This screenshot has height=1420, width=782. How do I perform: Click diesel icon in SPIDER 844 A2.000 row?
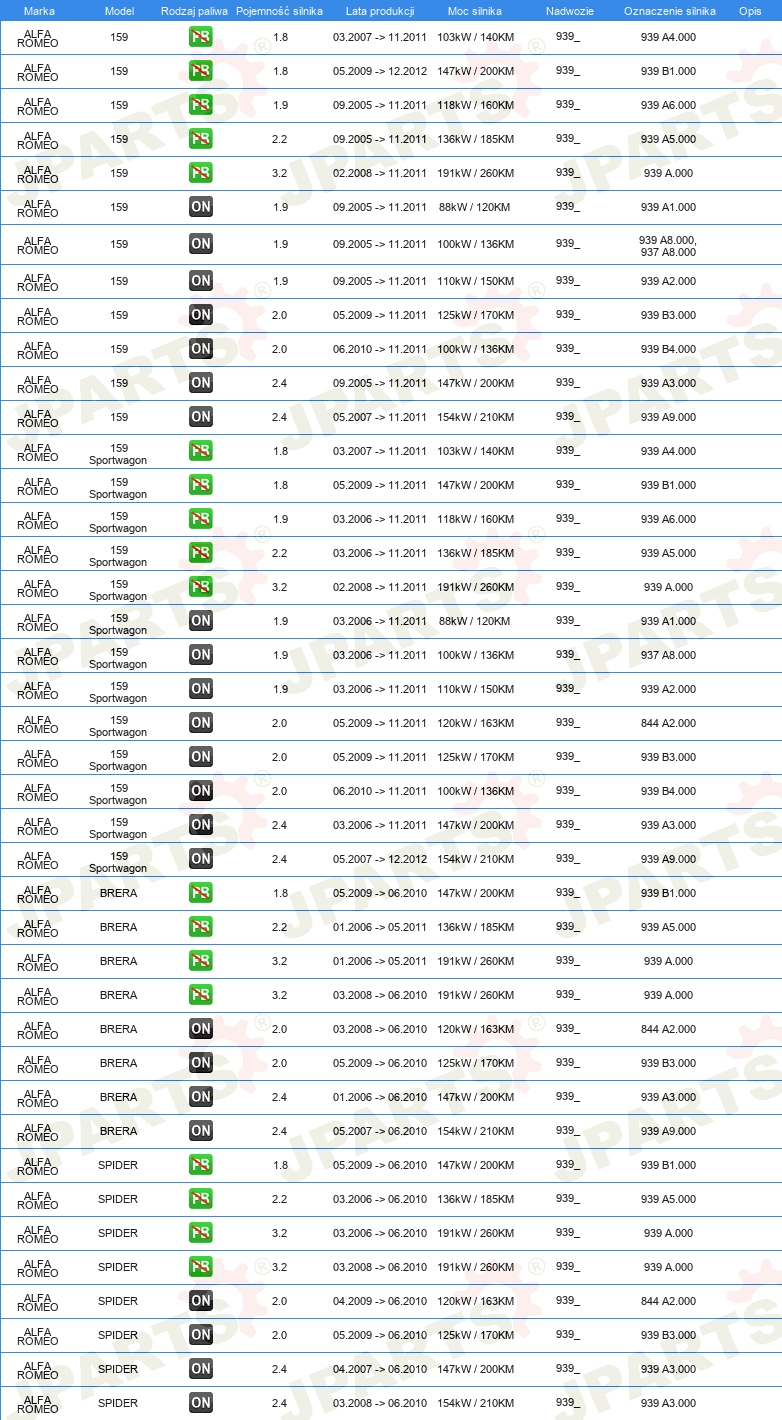coord(201,1301)
